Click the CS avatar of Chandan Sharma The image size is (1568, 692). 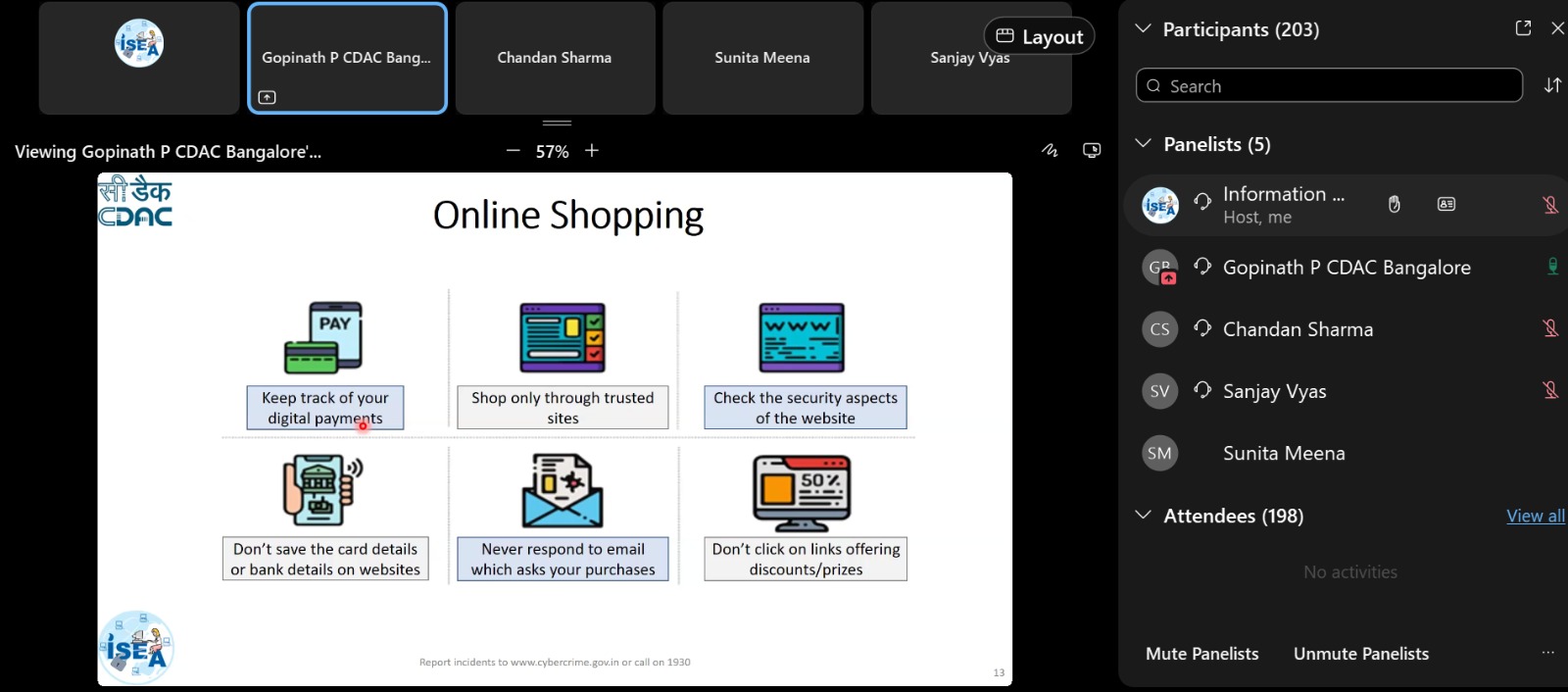click(x=1160, y=329)
